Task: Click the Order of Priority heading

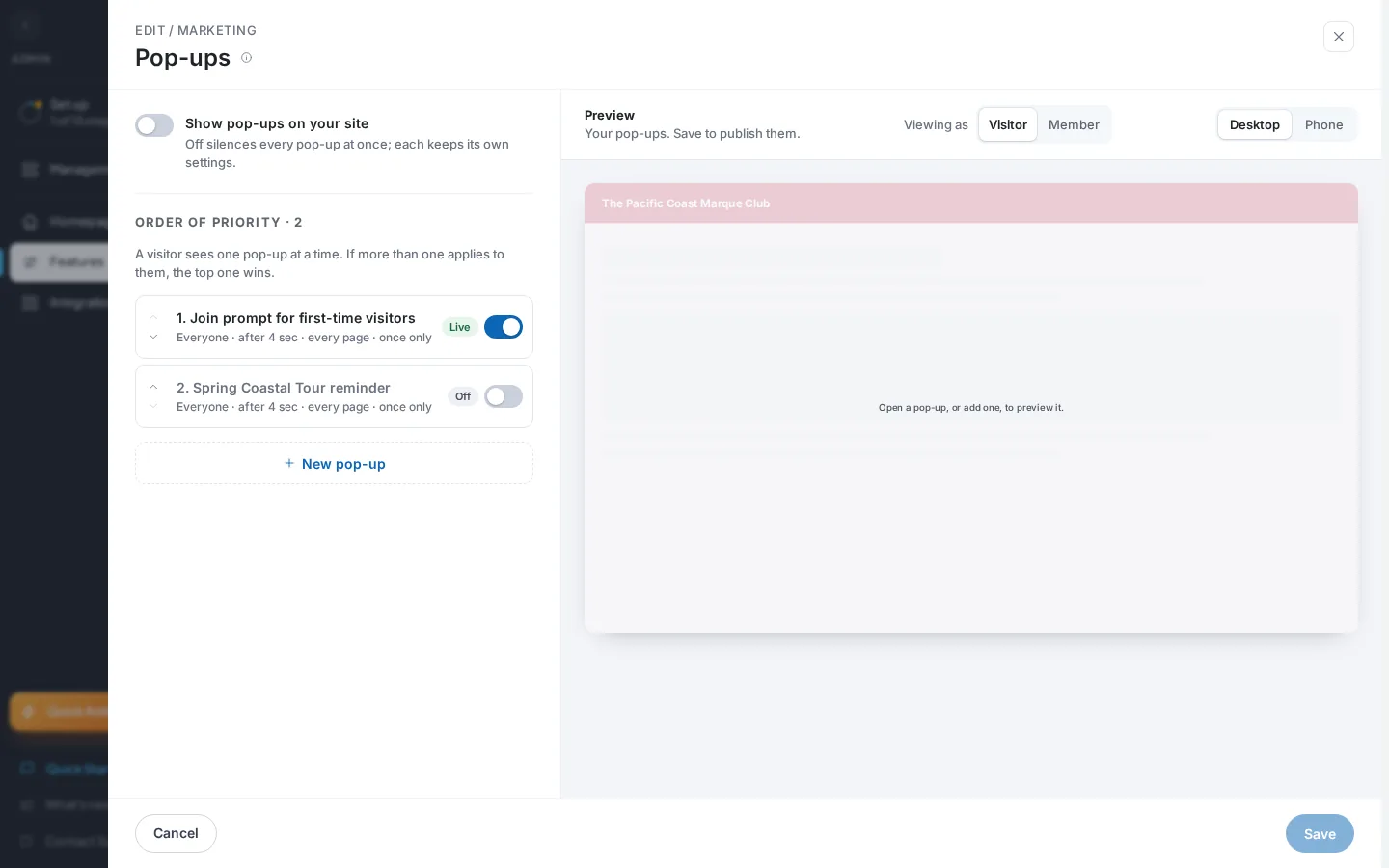Action: pos(219,222)
